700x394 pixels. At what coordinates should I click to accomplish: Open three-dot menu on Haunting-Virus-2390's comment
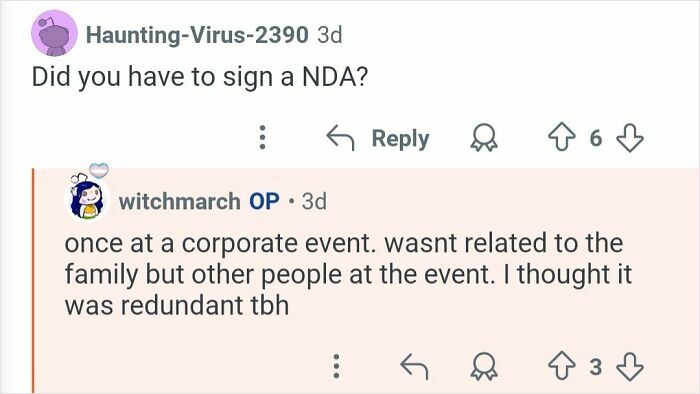pos(263,137)
